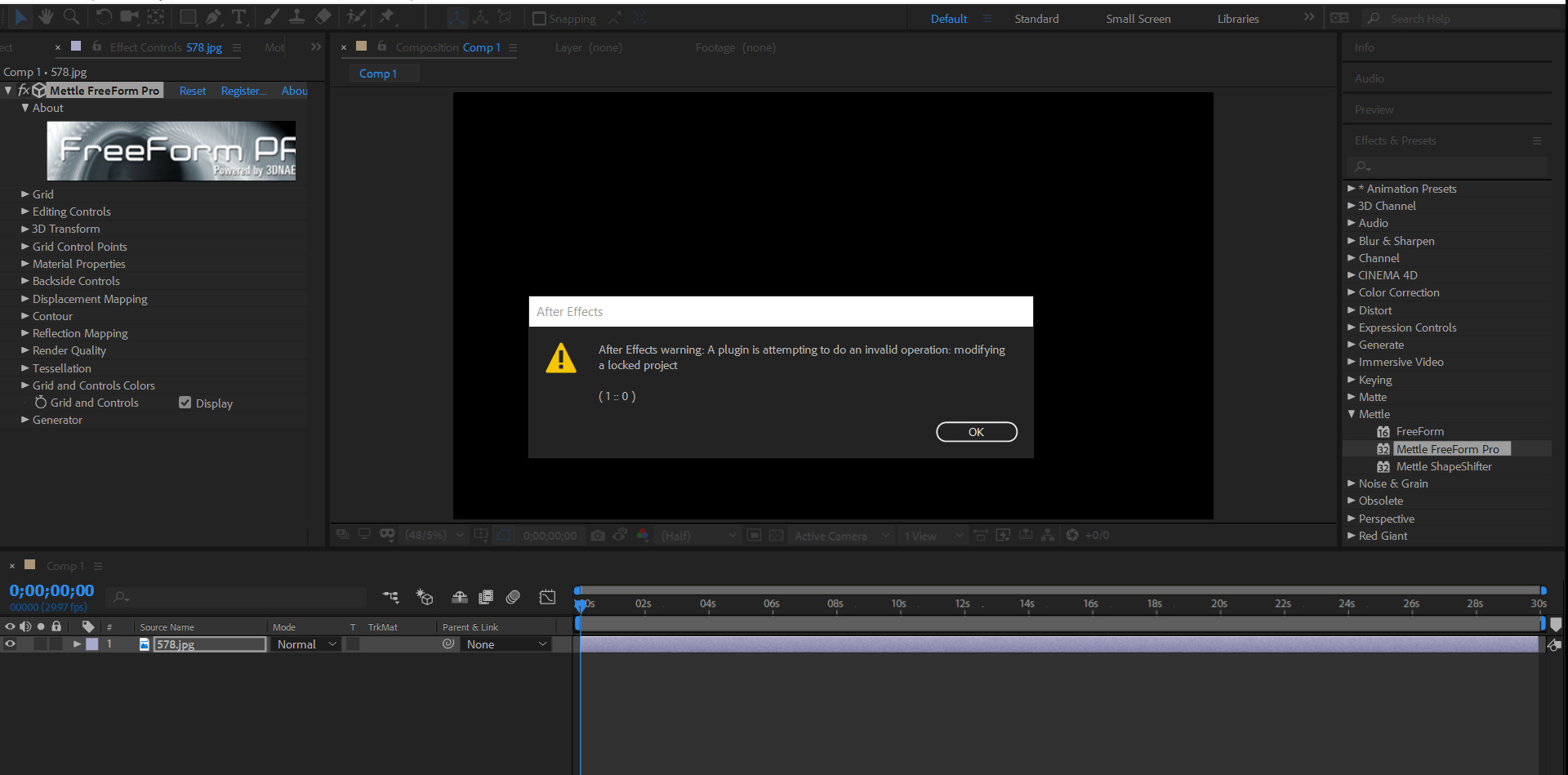
Task: Select the Roto Brush tool
Action: 356,16
